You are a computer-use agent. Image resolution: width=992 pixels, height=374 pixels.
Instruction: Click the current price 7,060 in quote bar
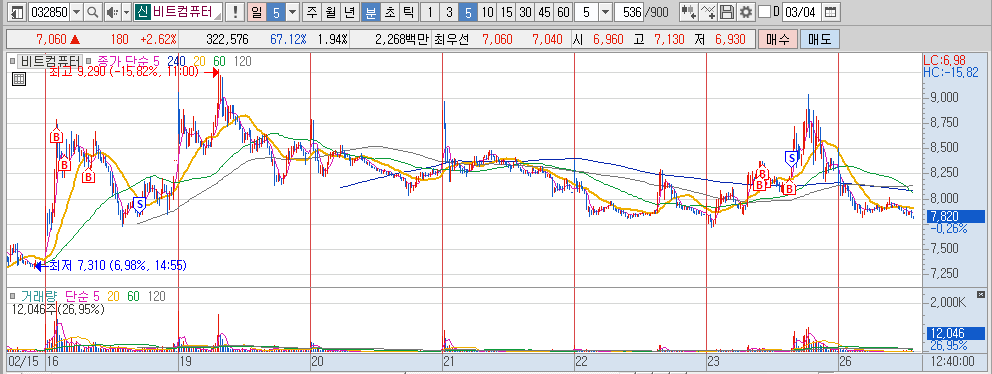point(52,39)
